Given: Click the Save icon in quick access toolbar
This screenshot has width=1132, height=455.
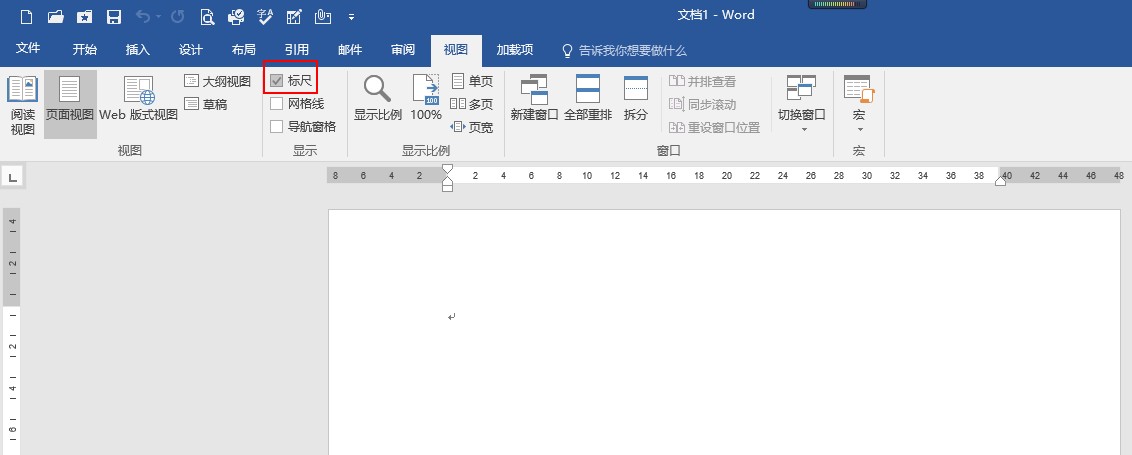Looking at the screenshot, I should (x=113, y=17).
